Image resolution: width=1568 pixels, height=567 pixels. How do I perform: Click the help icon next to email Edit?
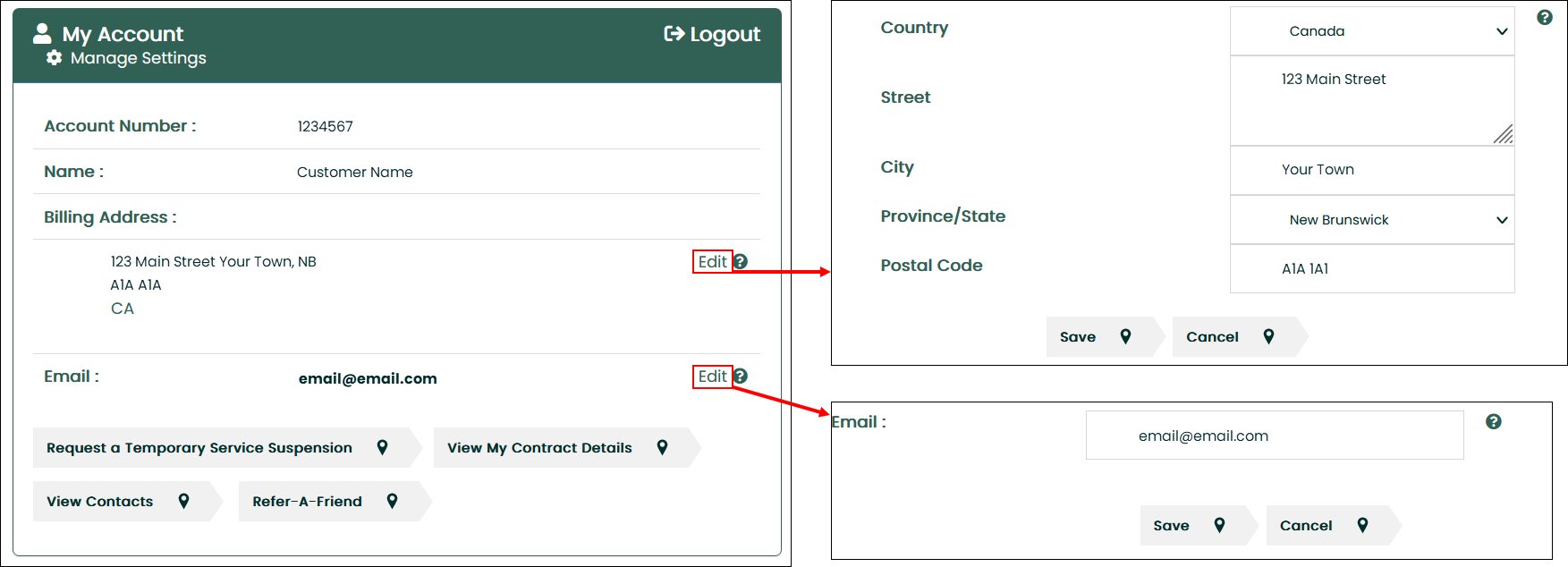pos(741,377)
